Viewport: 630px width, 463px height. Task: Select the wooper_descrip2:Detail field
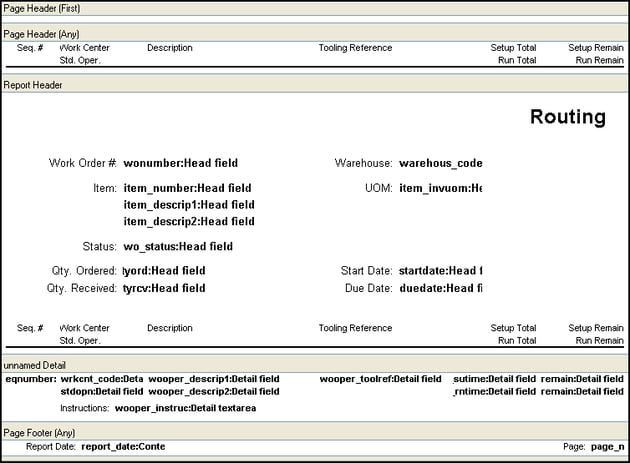[x=214, y=391]
